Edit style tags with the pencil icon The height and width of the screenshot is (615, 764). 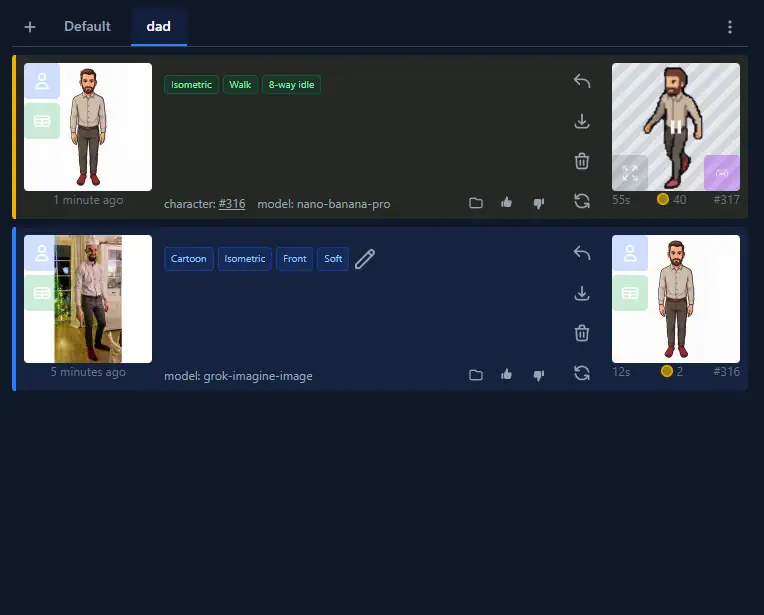click(x=365, y=259)
